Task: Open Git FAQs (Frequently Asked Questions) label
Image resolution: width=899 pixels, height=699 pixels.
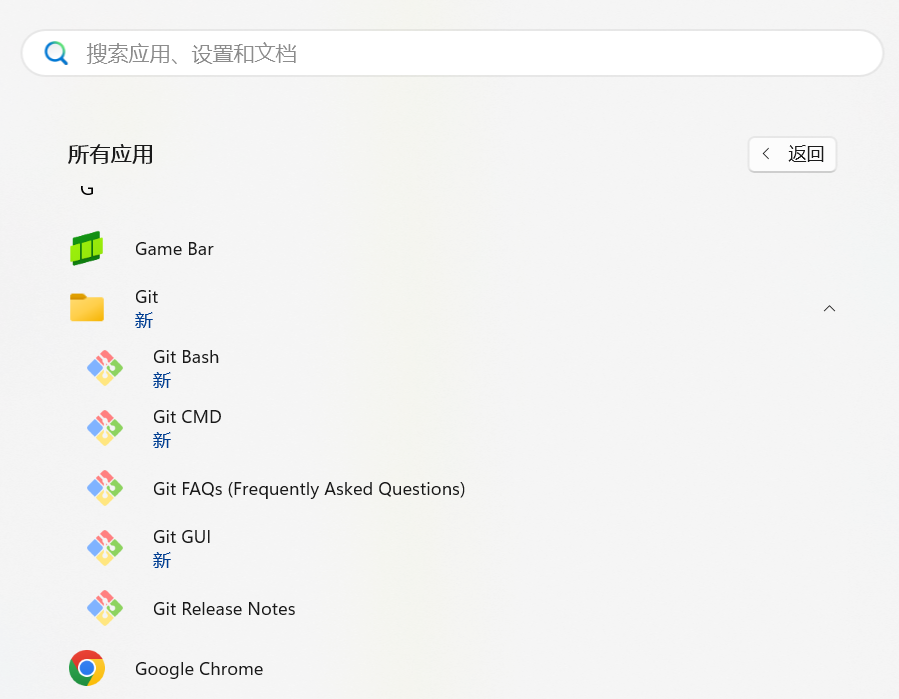Action: click(x=309, y=489)
